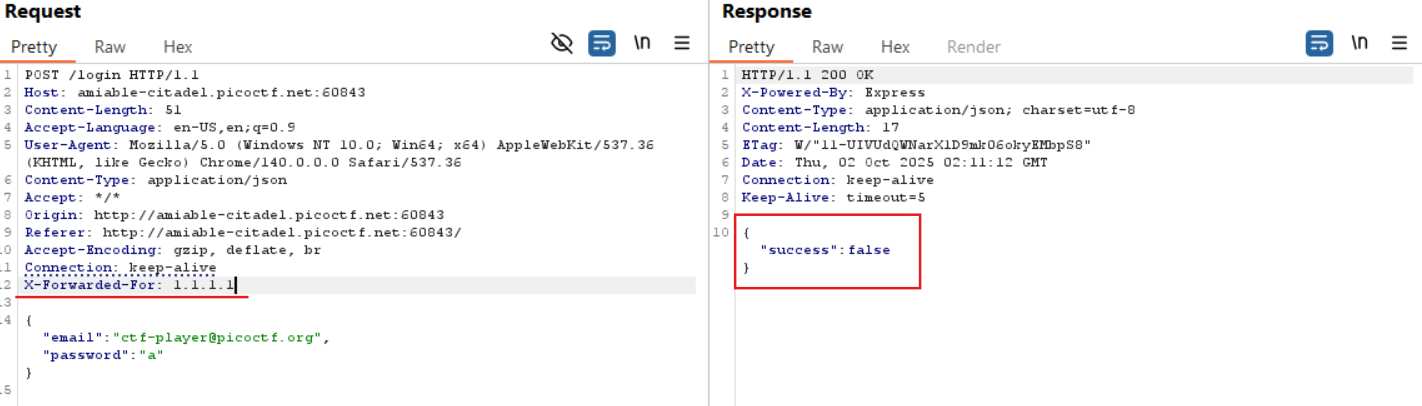Switch to Hex tab in Request panel
The height and width of the screenshot is (406, 1422).
(x=177, y=47)
